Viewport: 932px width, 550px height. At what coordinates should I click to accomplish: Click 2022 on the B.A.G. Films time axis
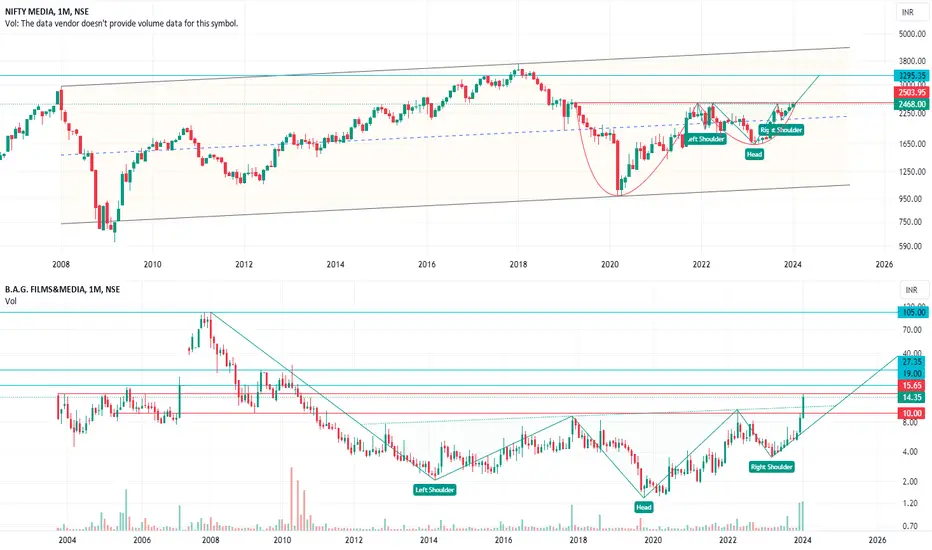click(x=728, y=540)
